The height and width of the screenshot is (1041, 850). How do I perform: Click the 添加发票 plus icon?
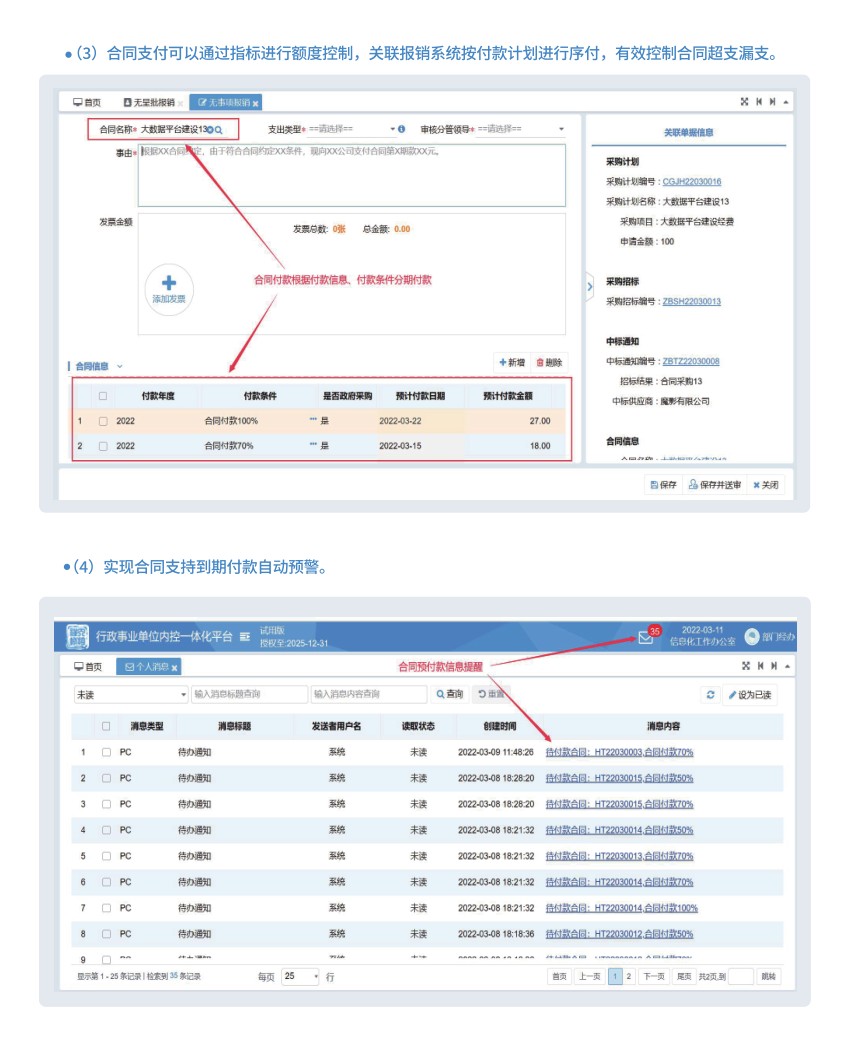tap(168, 283)
